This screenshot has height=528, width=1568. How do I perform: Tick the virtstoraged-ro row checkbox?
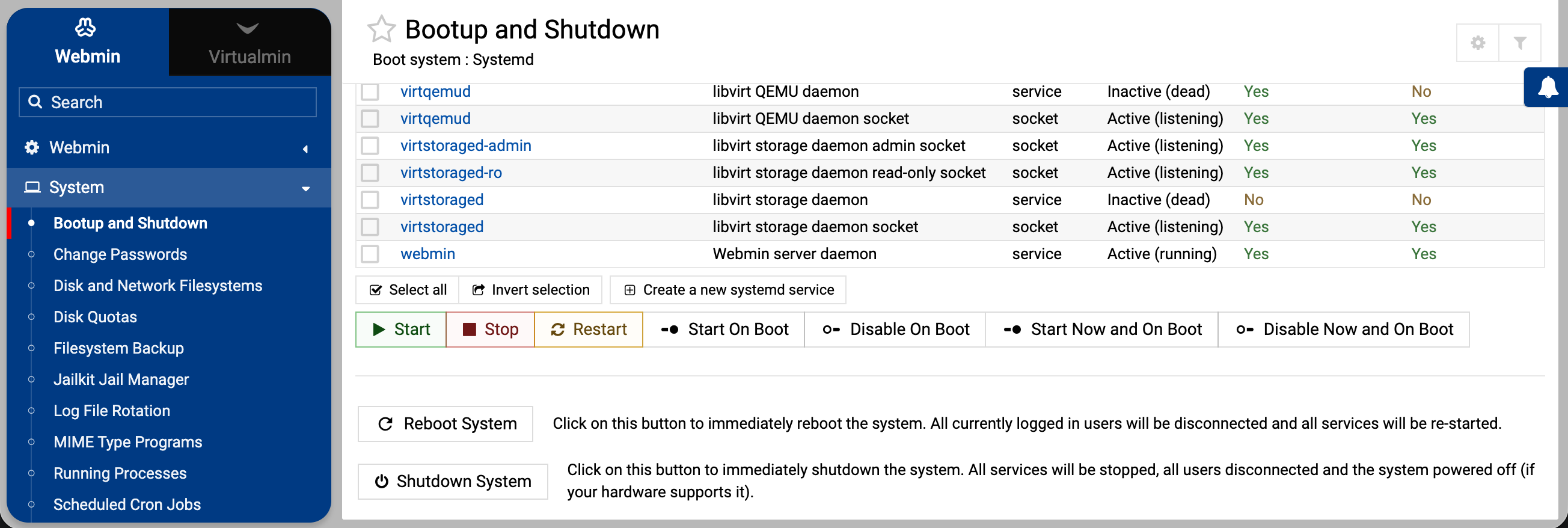pos(370,173)
